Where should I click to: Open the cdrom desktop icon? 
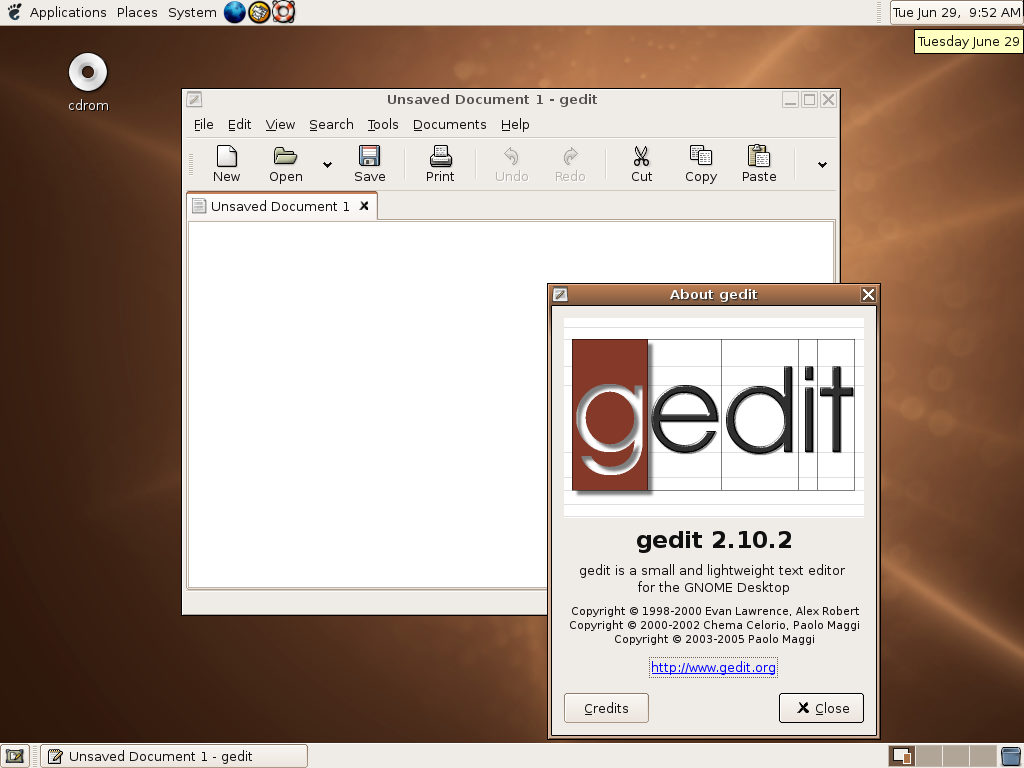coord(87,72)
